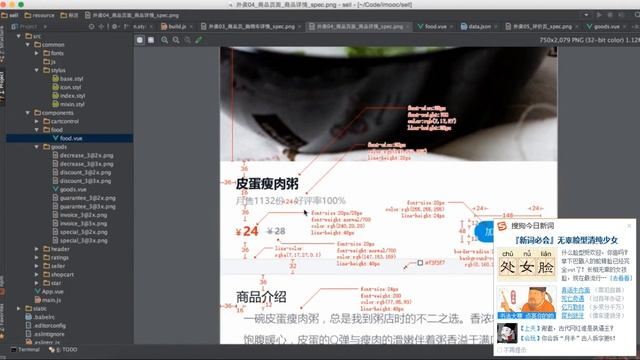Expand the shopcart folder
Image resolution: width=640 pixels, height=360 pixels.
(37, 274)
